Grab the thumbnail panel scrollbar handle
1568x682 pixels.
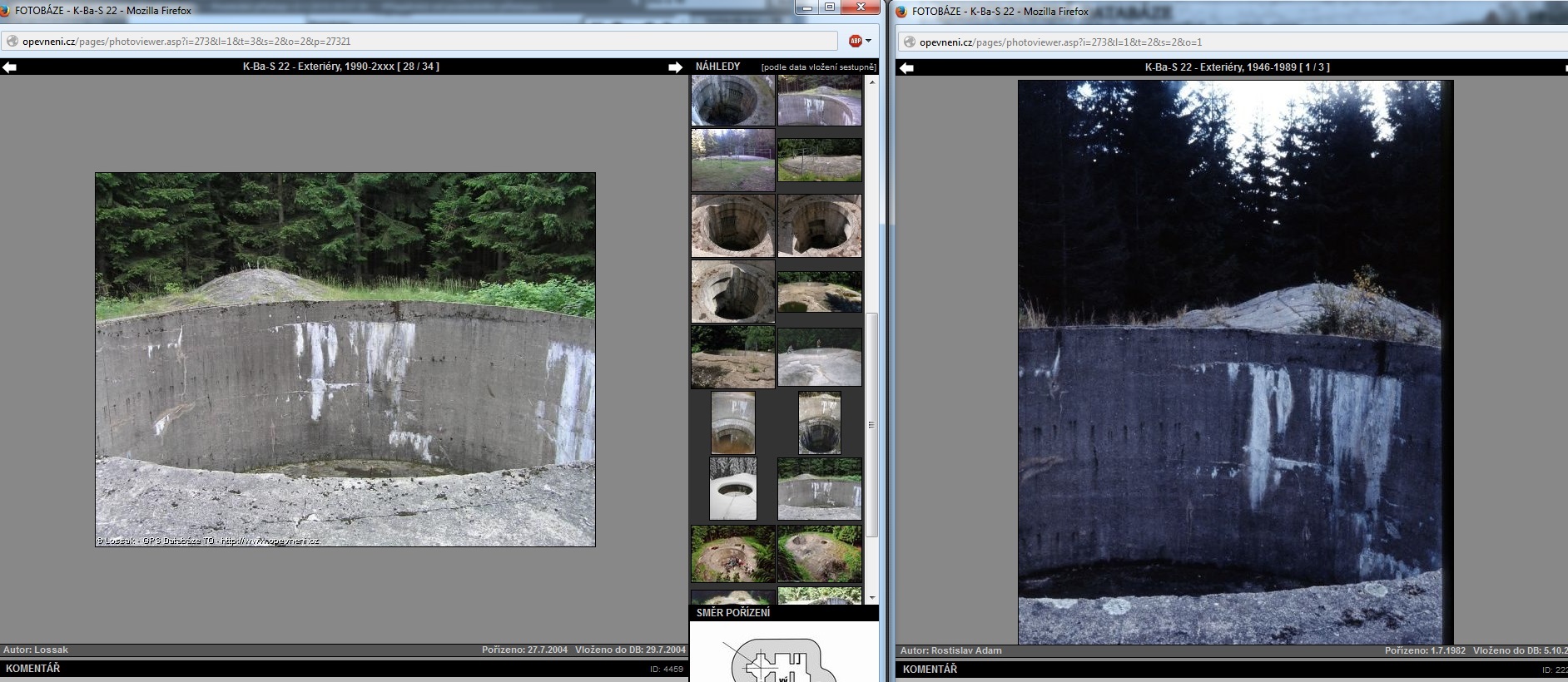point(871,424)
